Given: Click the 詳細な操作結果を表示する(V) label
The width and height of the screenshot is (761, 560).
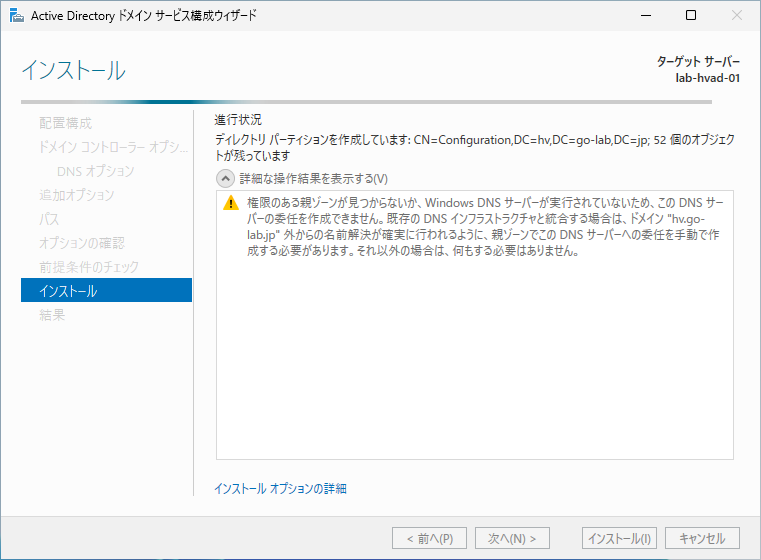Looking at the screenshot, I should pyautogui.click(x=314, y=179).
